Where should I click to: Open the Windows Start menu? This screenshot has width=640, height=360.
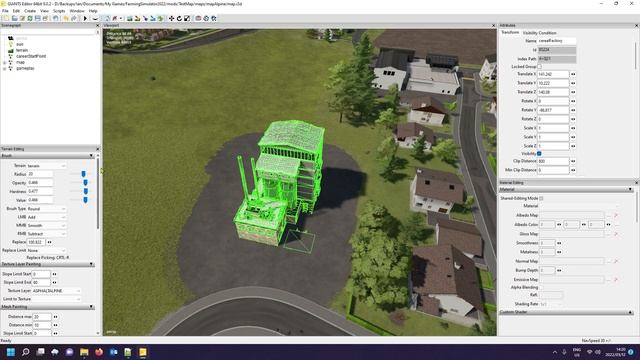(11, 352)
